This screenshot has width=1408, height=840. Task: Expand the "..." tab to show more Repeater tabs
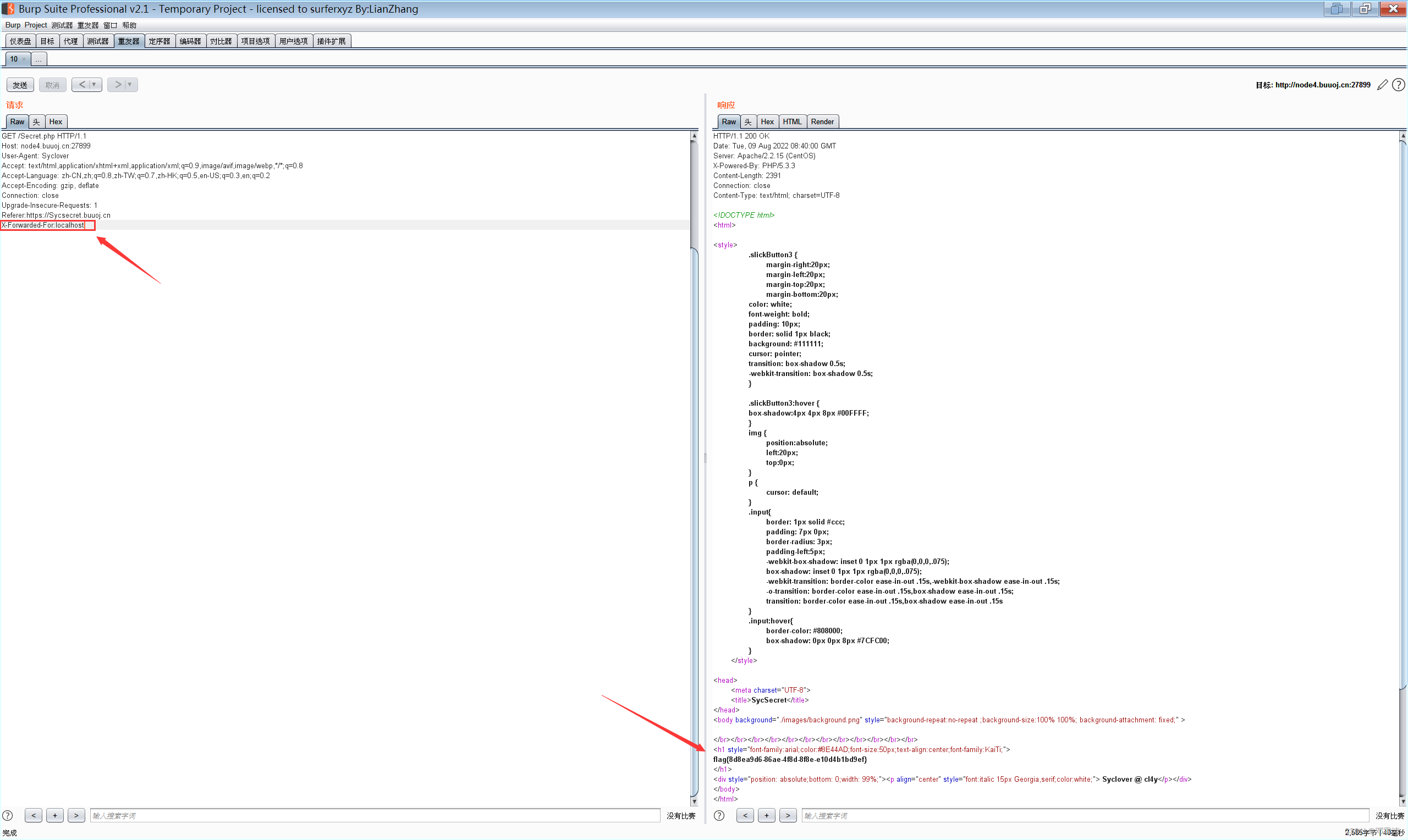click(x=38, y=59)
